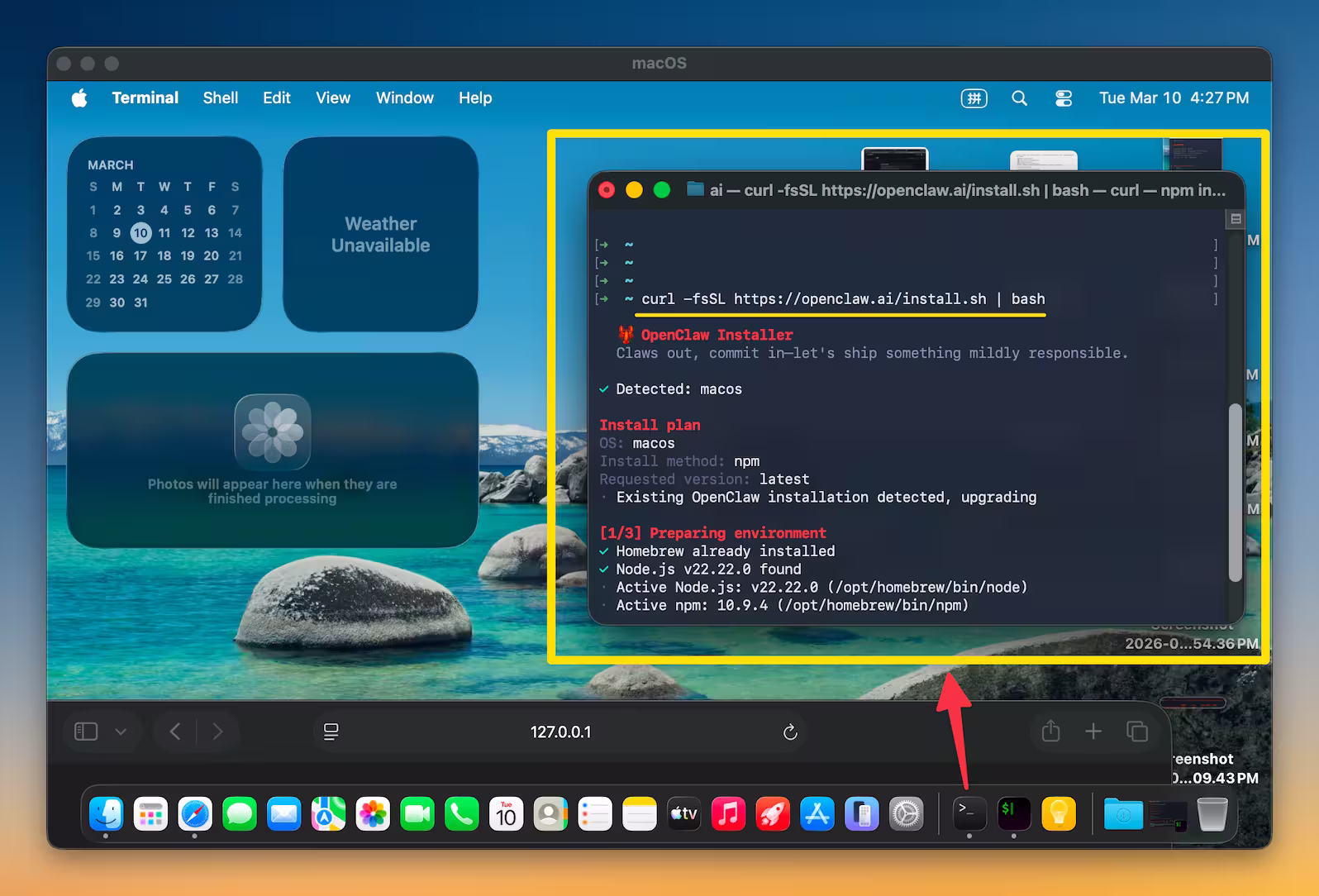Click the 127.0.0.1 address field
Image resolution: width=1319 pixels, height=896 pixels.
[561, 732]
